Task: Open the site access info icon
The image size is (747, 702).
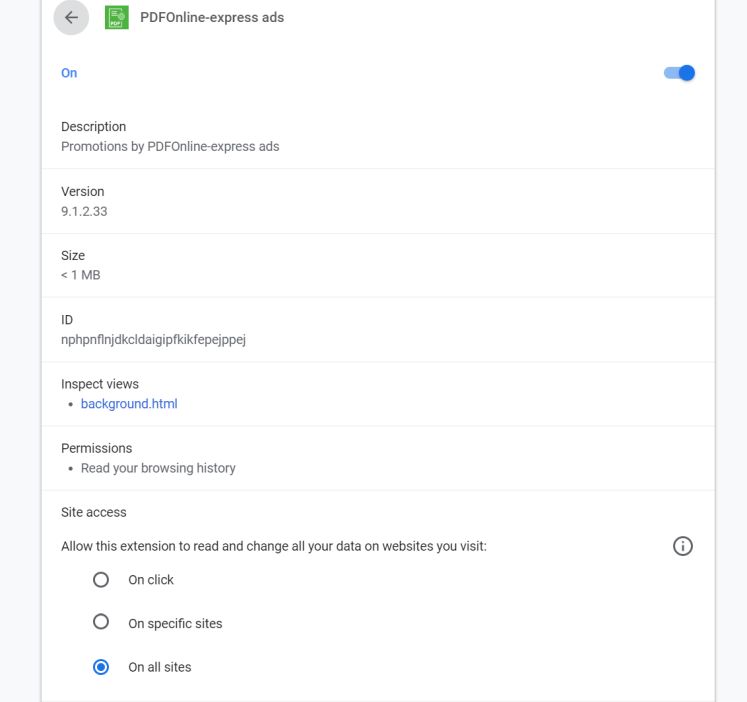Action: pos(683,546)
